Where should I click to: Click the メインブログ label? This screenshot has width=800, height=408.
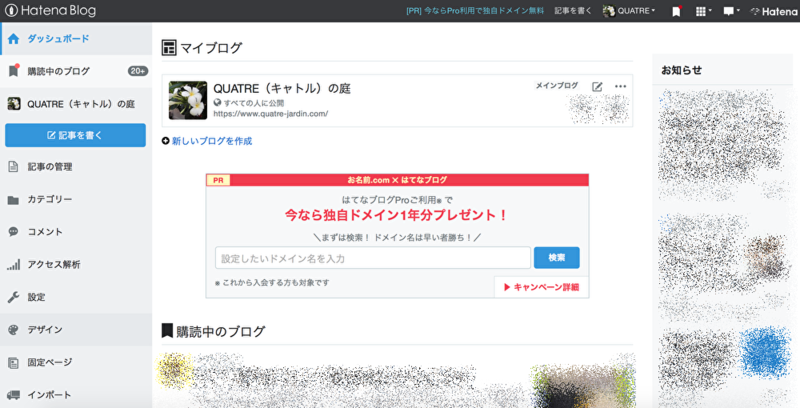coord(557,86)
